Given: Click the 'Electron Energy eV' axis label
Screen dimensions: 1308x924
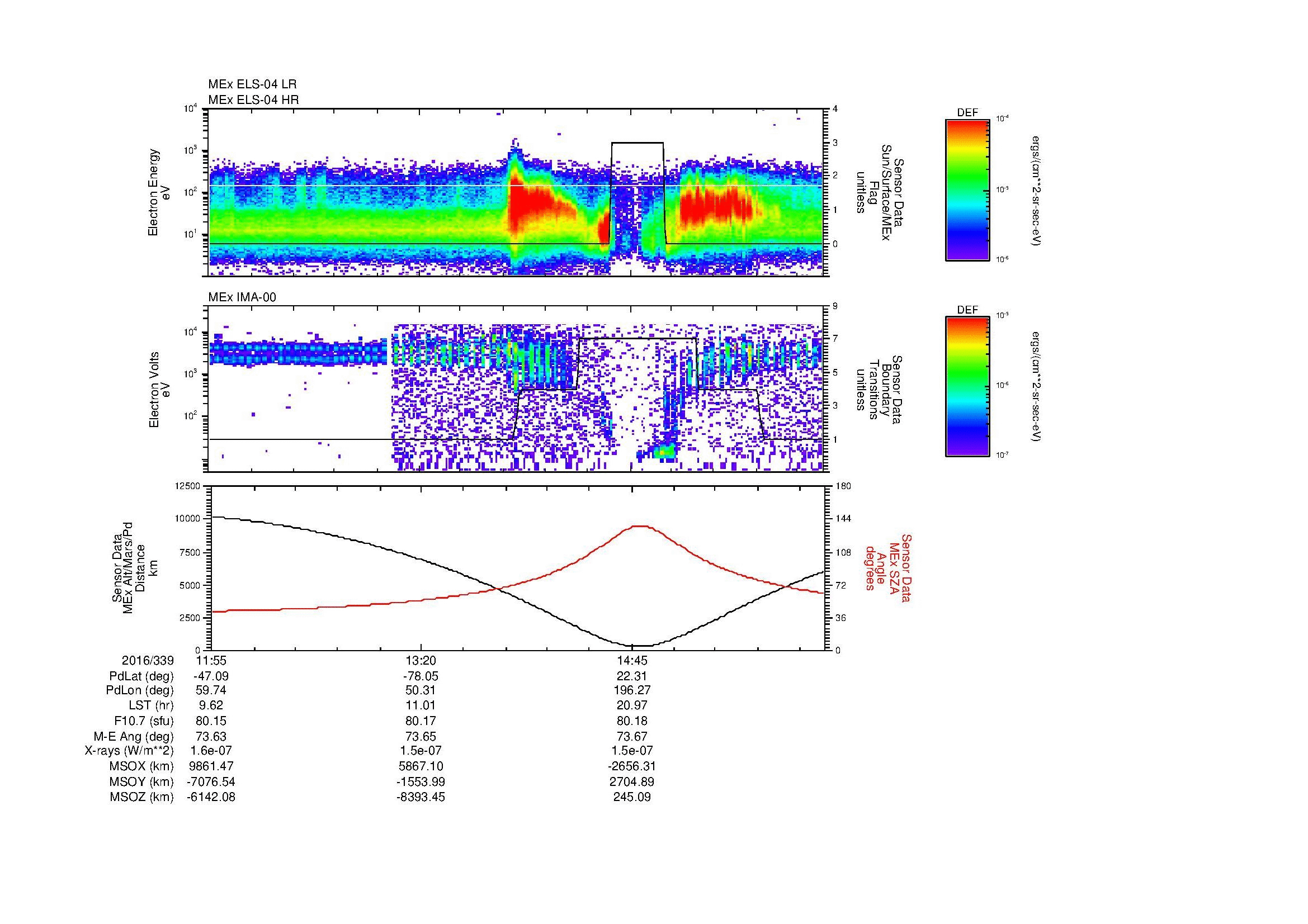Looking at the screenshot, I should click(159, 192).
